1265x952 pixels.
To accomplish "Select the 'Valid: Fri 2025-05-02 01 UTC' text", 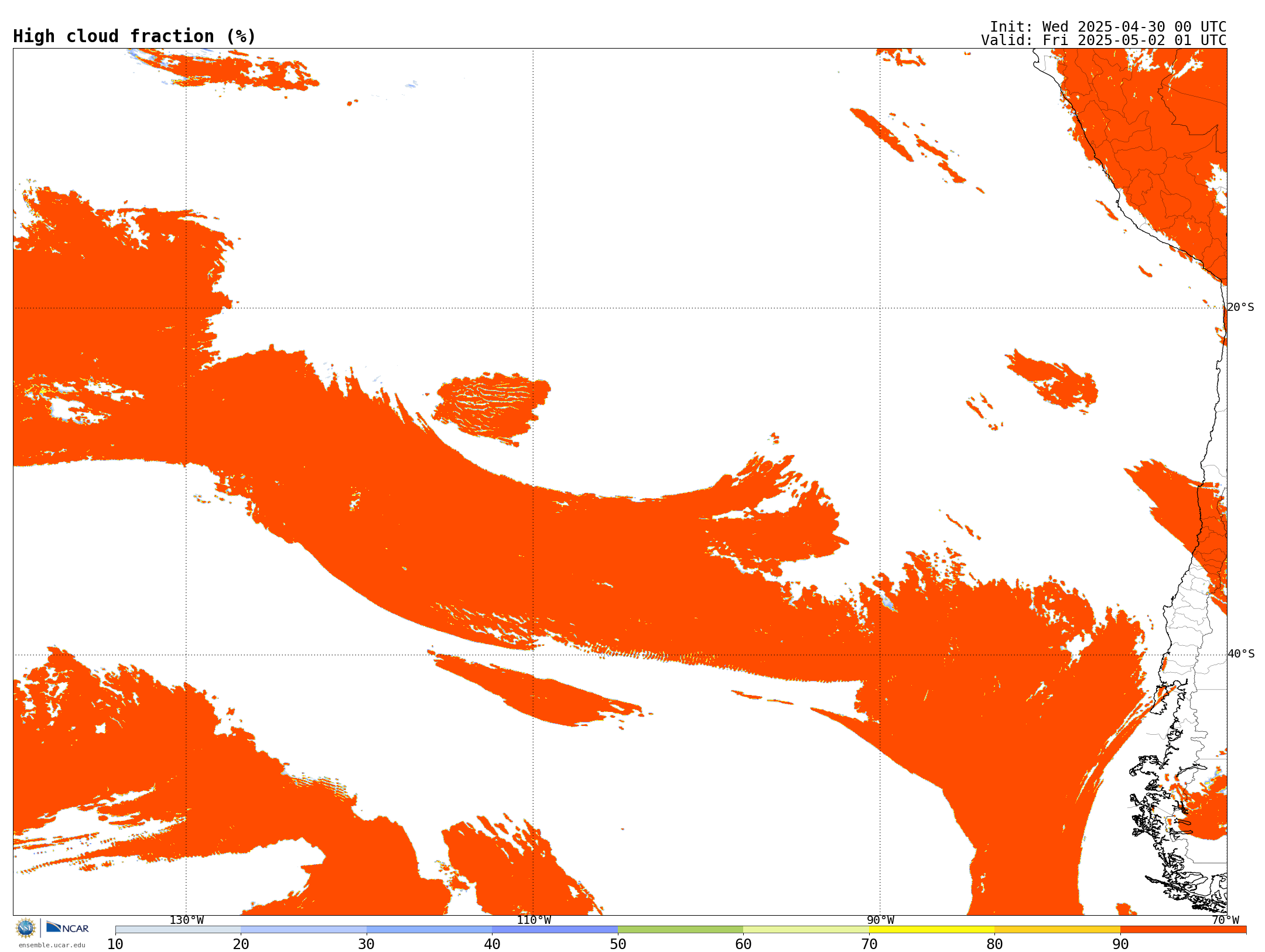I will 1104,40.
